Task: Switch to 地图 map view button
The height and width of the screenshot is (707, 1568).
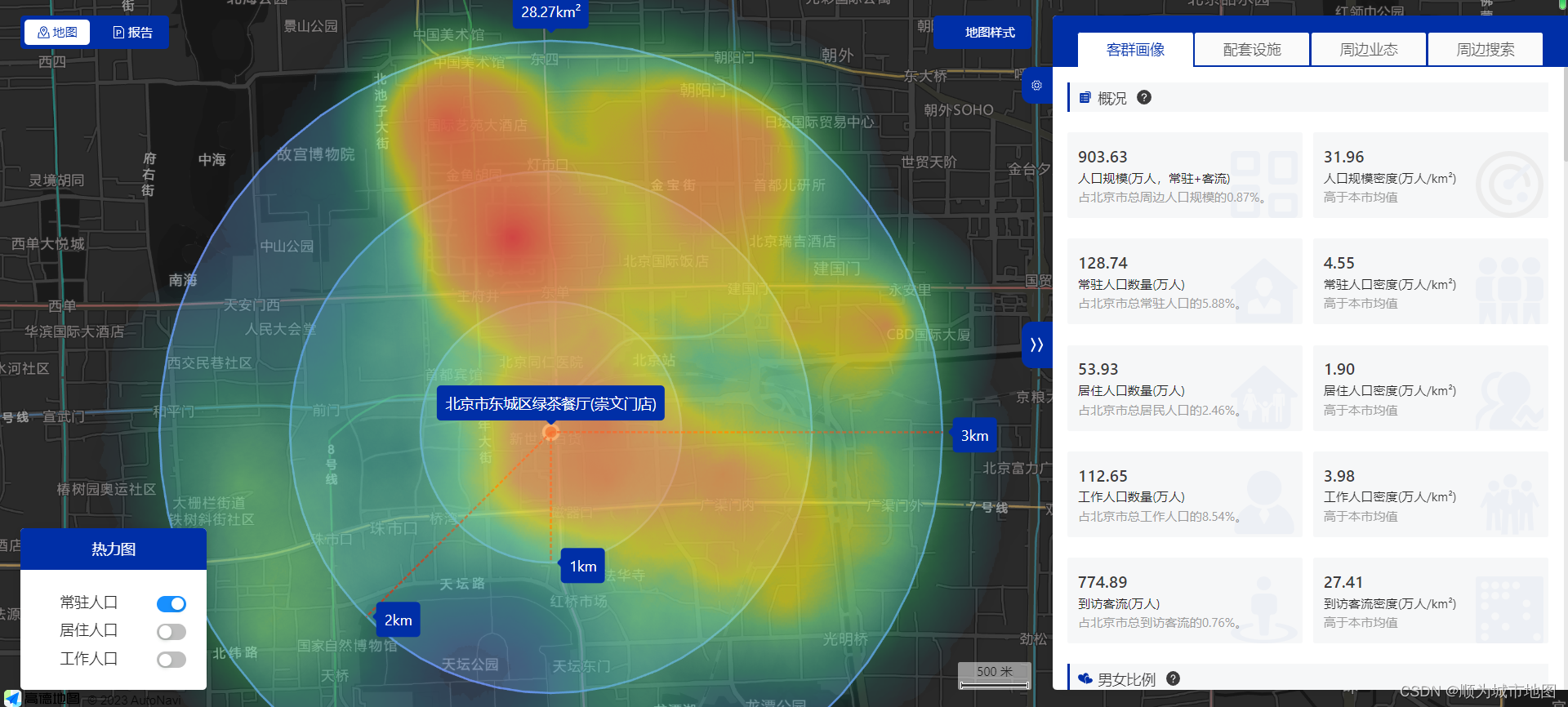Action: (57, 33)
